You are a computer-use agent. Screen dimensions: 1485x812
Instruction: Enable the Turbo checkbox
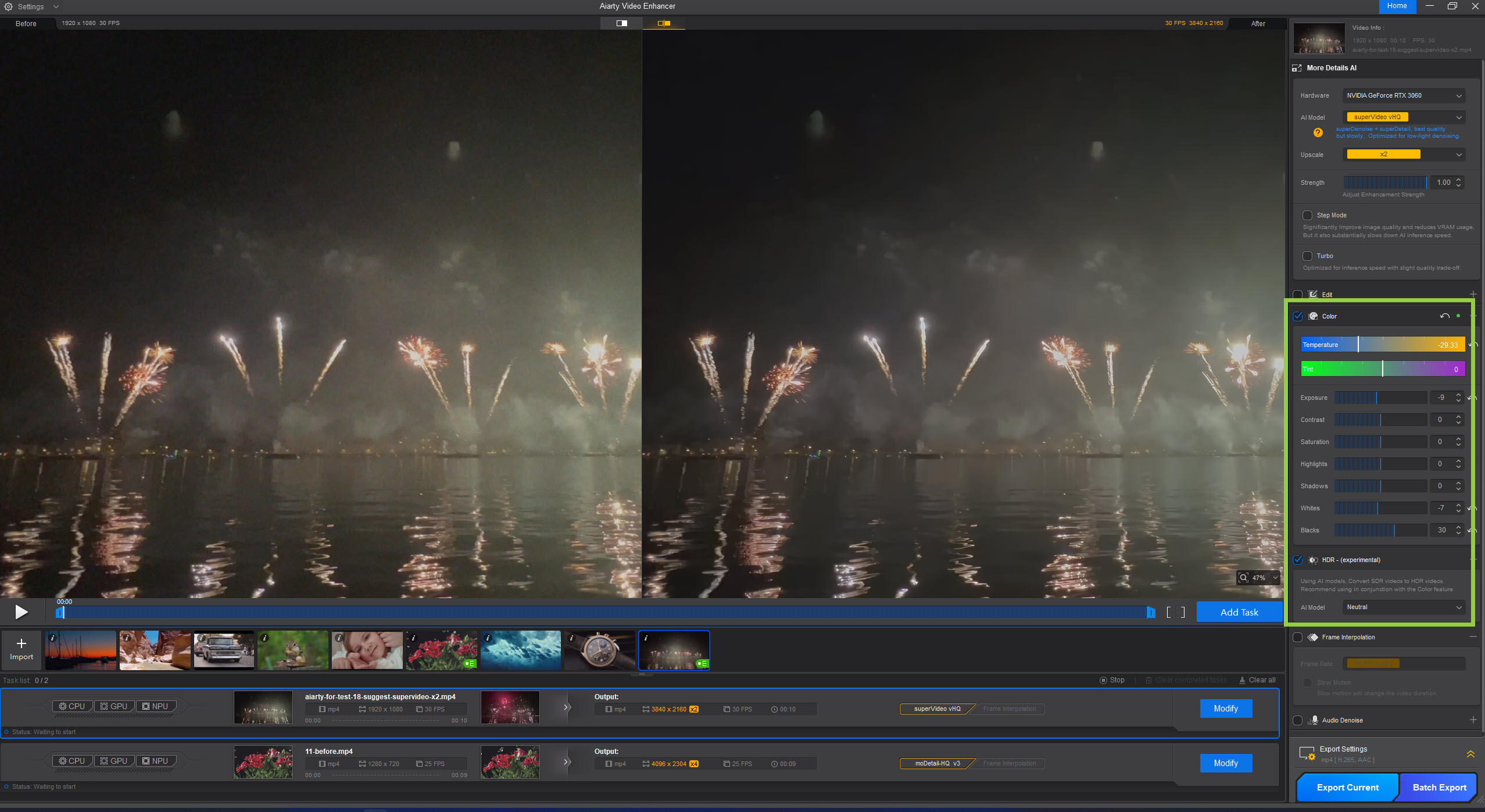[x=1307, y=256]
